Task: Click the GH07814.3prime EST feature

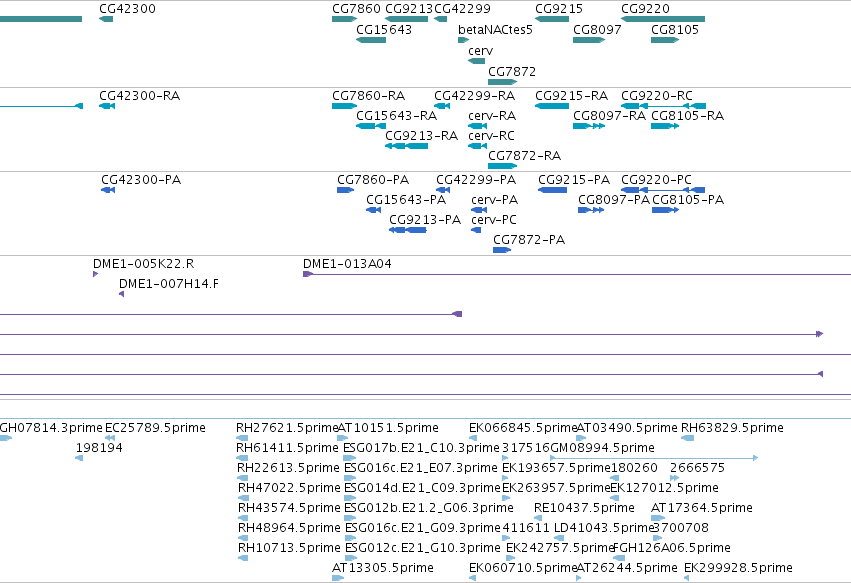Action: 5,438
